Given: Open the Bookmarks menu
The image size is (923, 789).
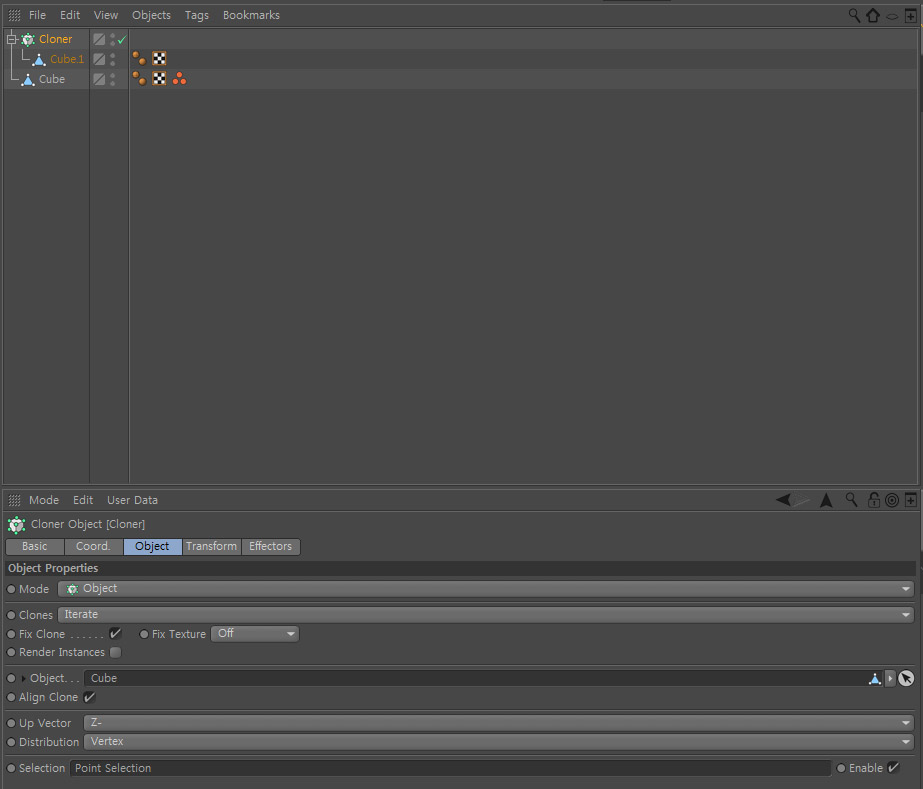Looking at the screenshot, I should tap(251, 15).
